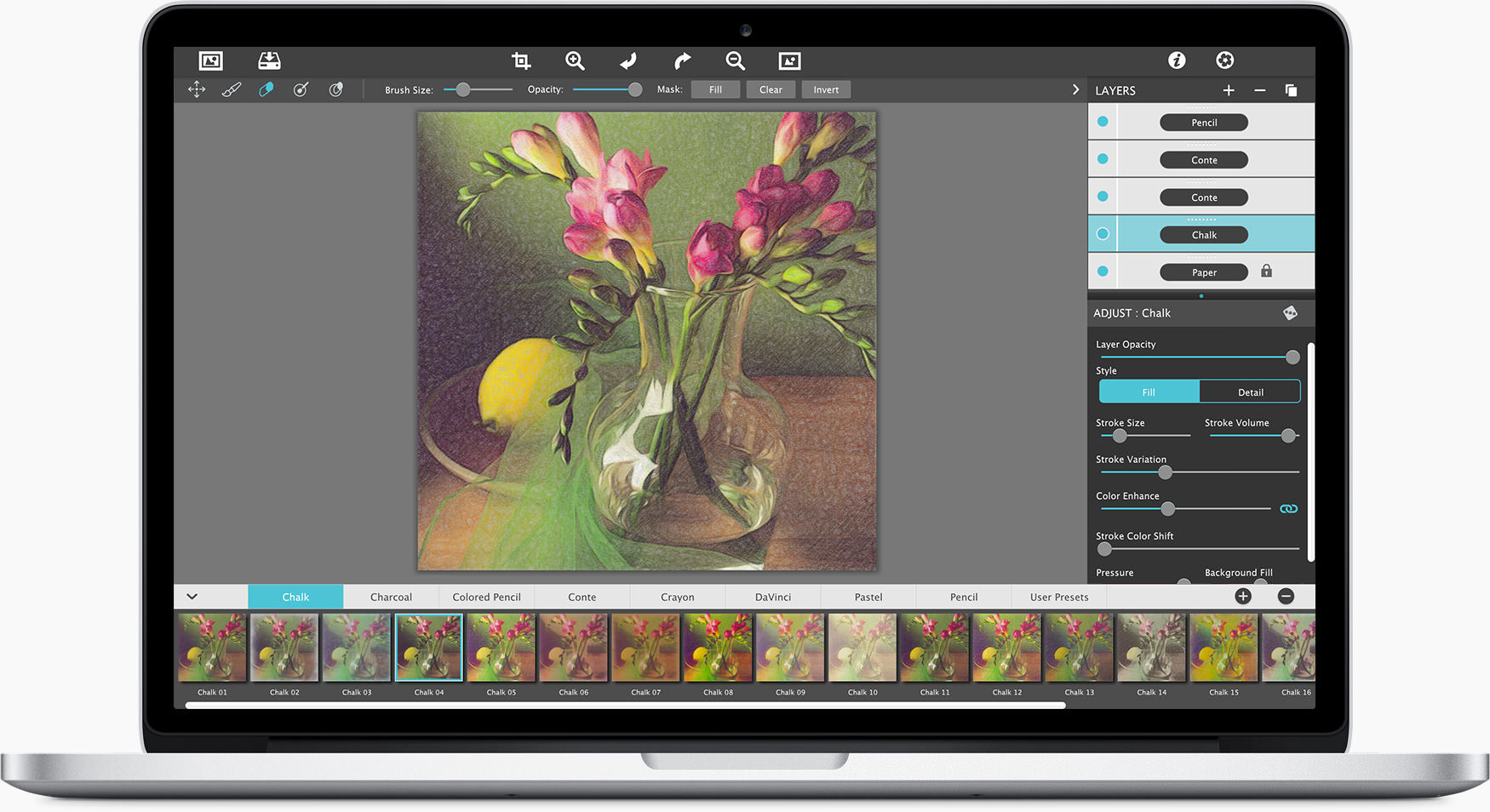Open the User Presets tab

(1058, 597)
